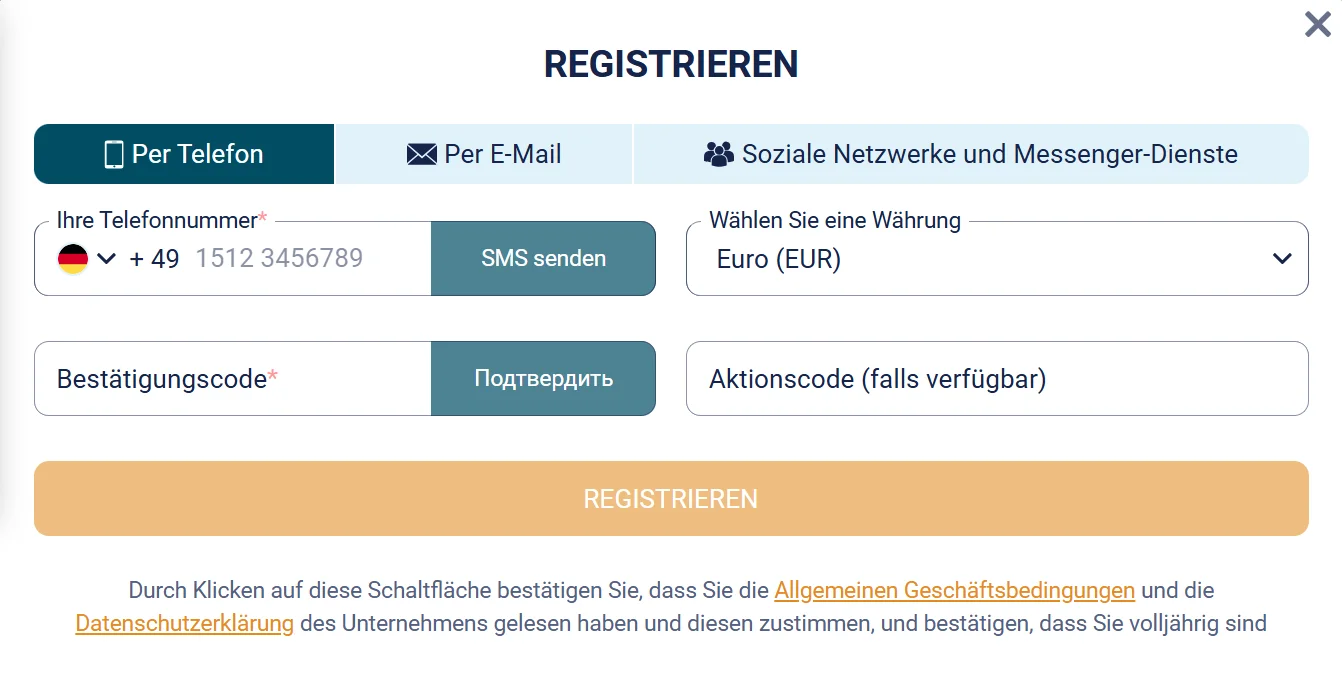The height and width of the screenshot is (689, 1342).
Task: Select the Bestätigungscode input field
Action: 230,378
